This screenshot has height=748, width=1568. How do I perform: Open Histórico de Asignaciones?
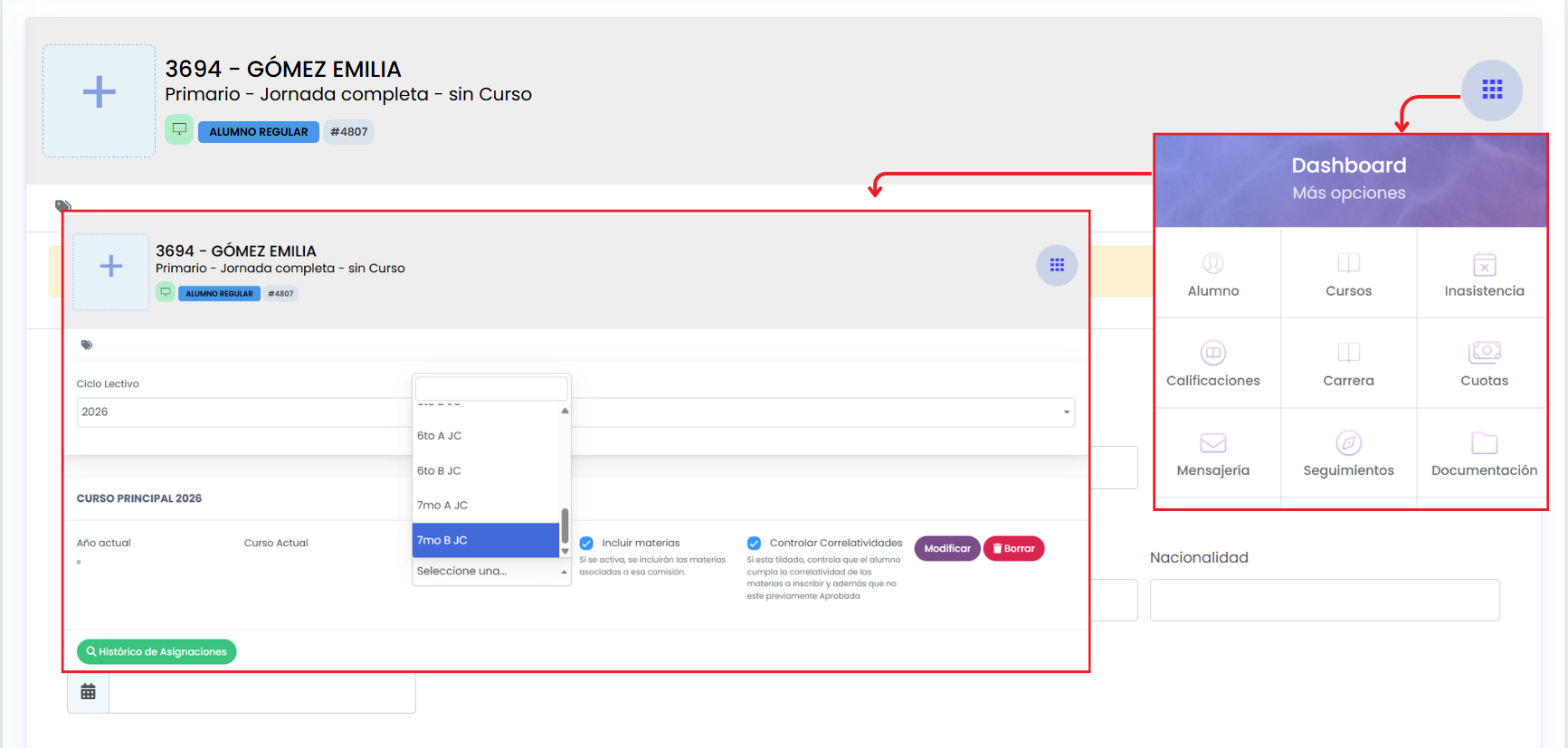click(x=157, y=652)
